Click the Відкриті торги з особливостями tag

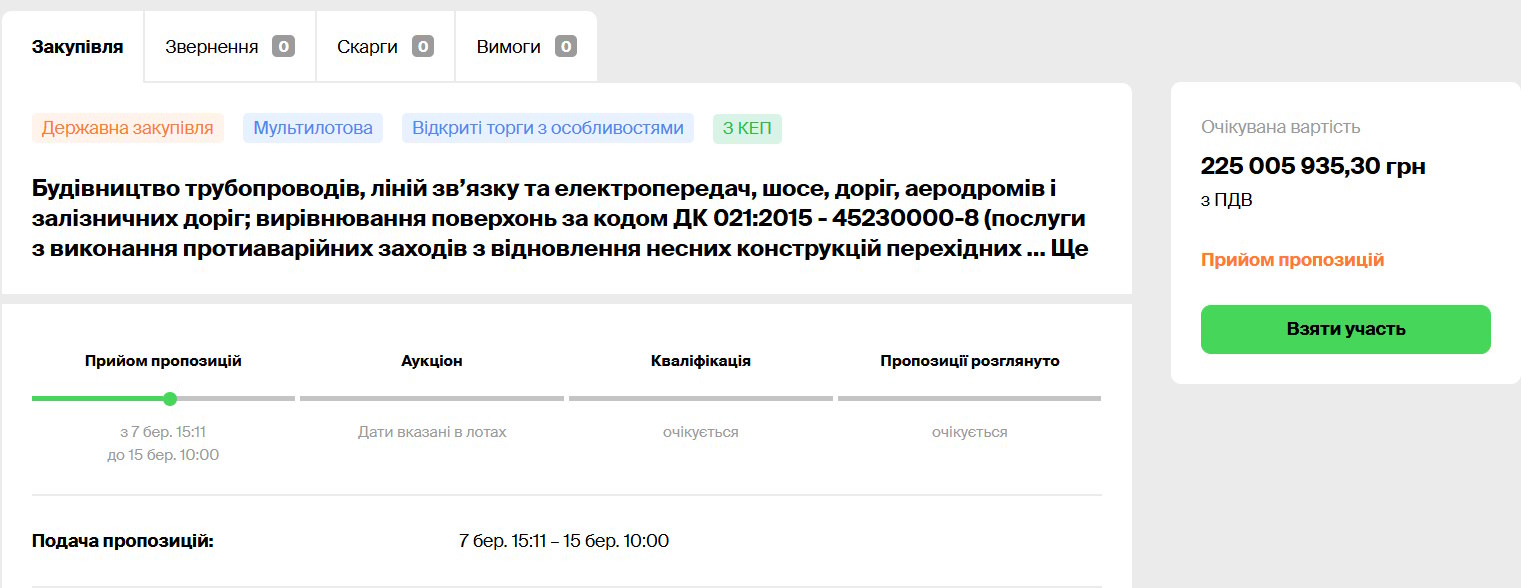click(548, 128)
